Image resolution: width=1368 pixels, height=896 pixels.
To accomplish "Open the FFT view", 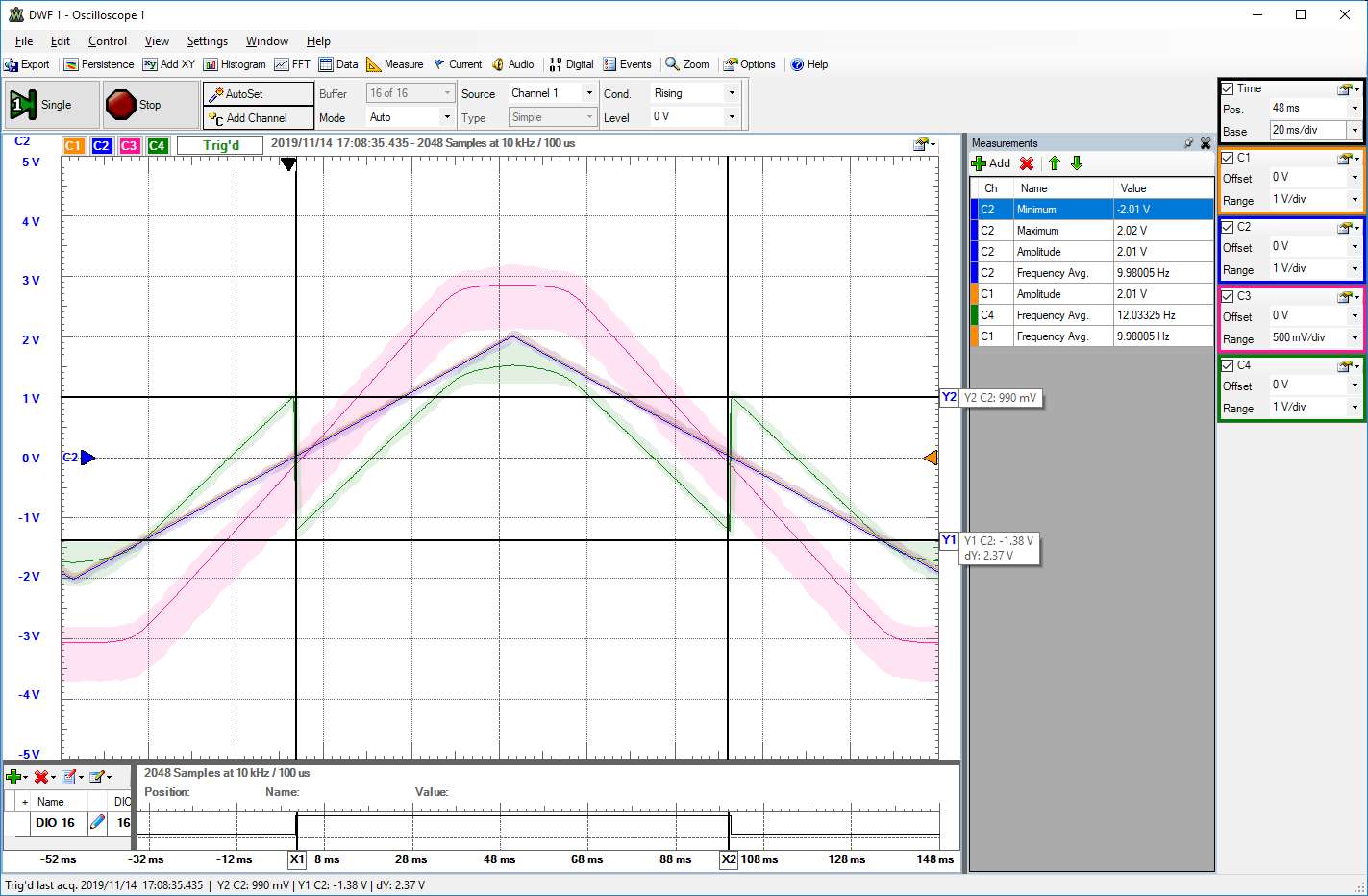I will point(292,64).
